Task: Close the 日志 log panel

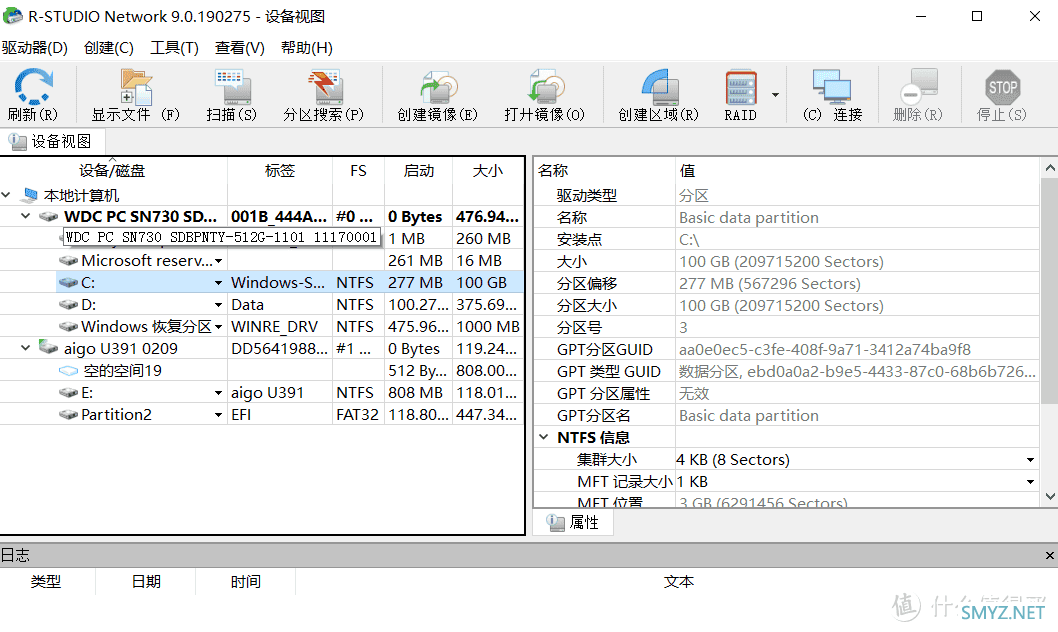Action: [1049, 556]
